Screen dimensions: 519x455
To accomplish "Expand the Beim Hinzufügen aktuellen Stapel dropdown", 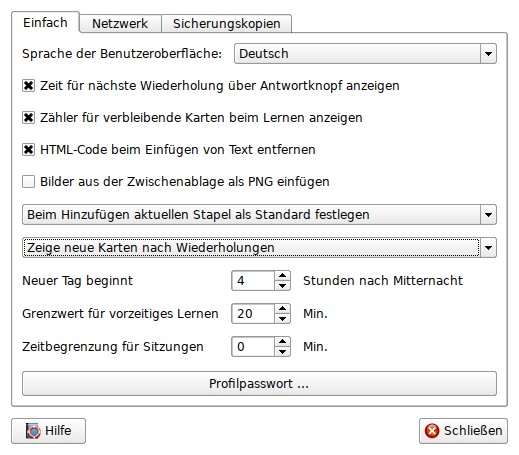I will (x=259, y=215).
